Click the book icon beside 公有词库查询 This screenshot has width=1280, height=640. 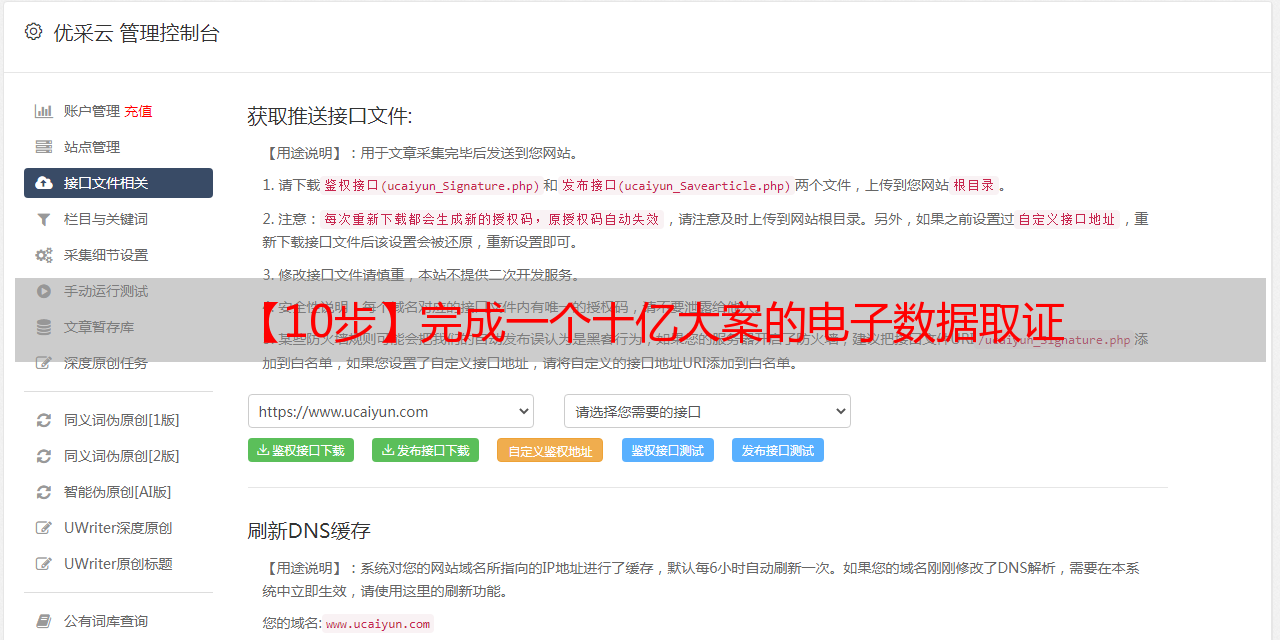44,621
